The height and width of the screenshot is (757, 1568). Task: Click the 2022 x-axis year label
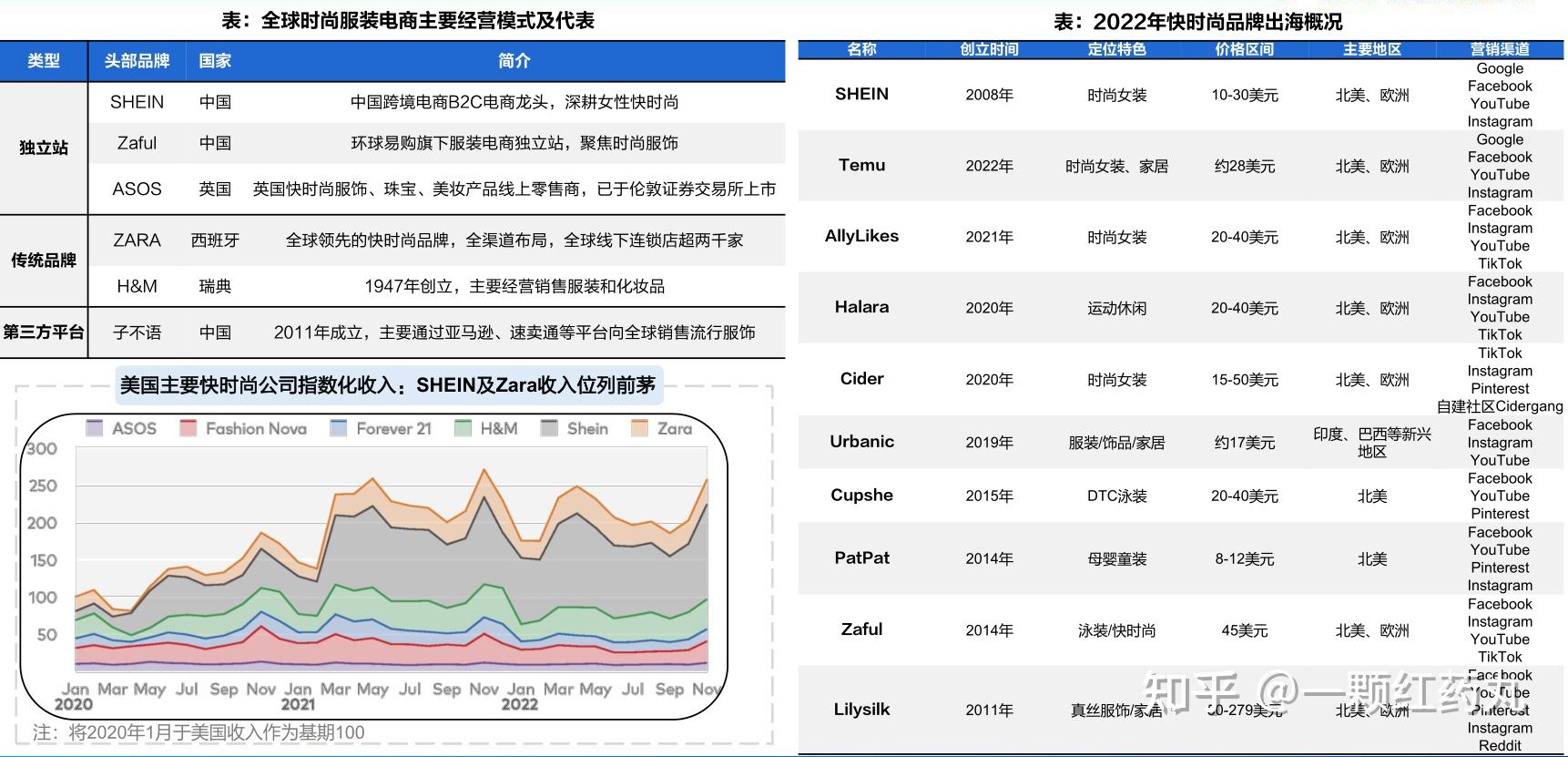click(520, 704)
